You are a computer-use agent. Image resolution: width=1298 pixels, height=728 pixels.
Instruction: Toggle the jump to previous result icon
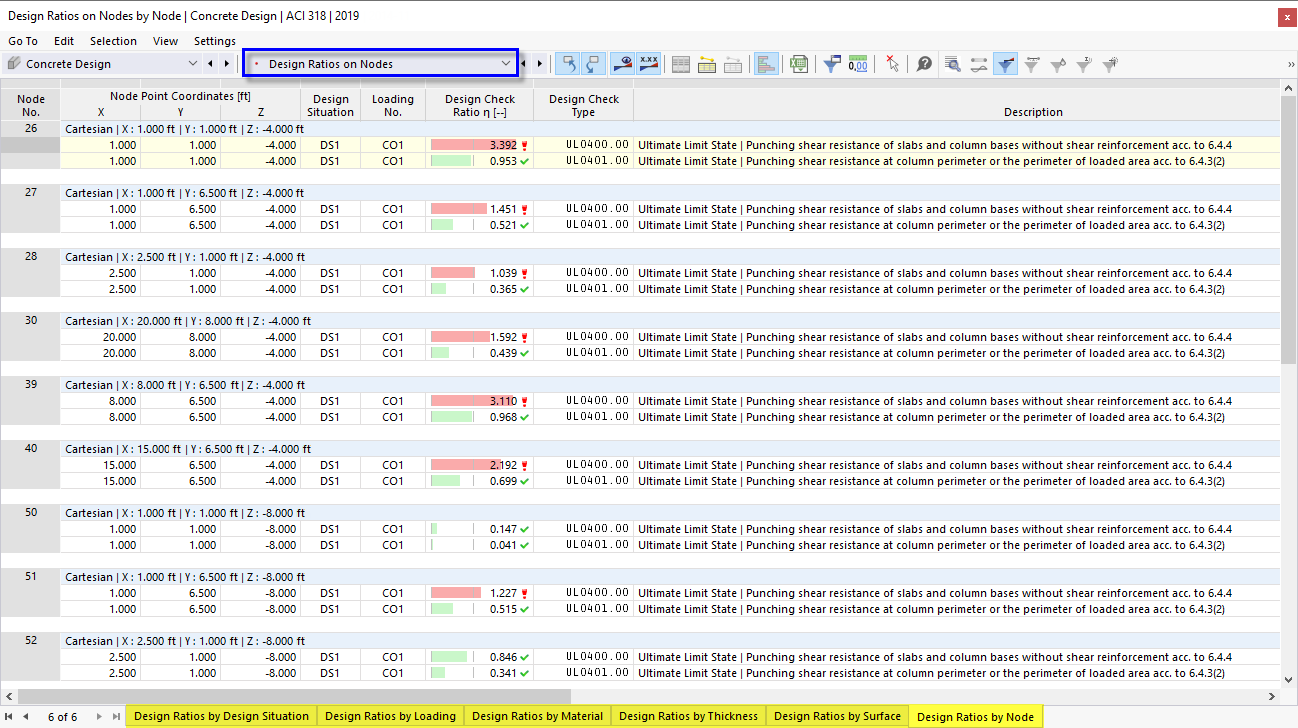[568, 63]
